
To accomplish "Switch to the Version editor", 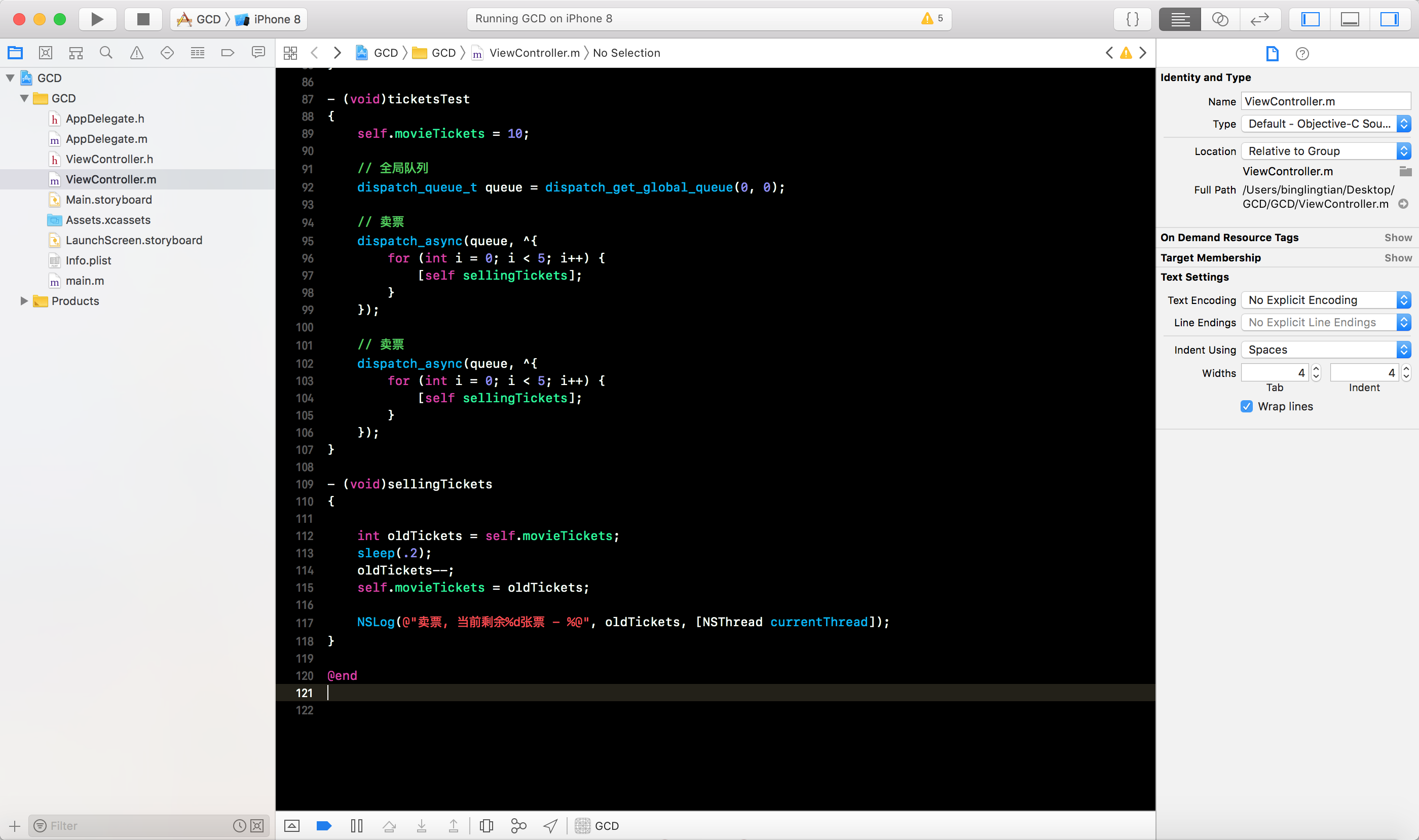I will pos(1260,19).
